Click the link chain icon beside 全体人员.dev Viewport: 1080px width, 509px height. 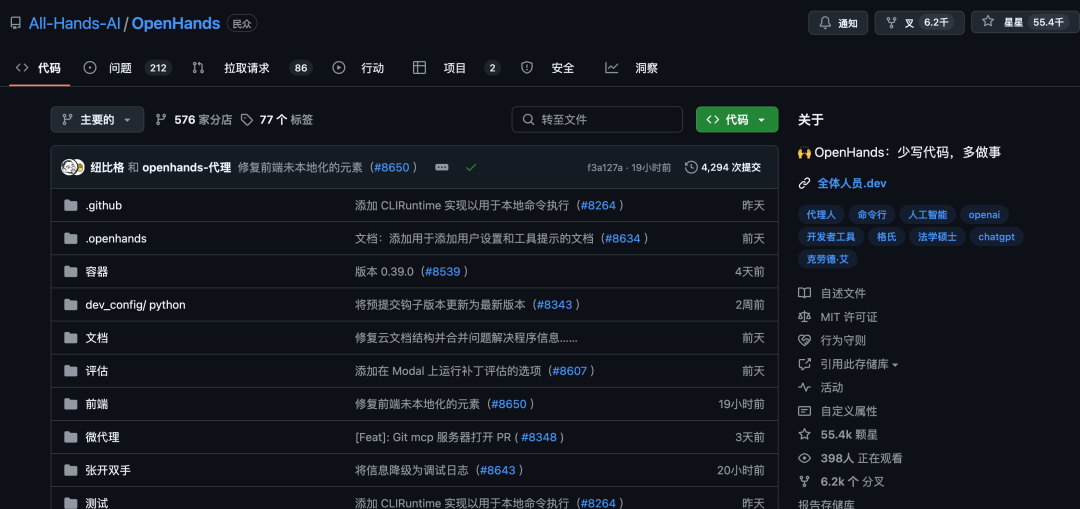pyautogui.click(x=804, y=184)
